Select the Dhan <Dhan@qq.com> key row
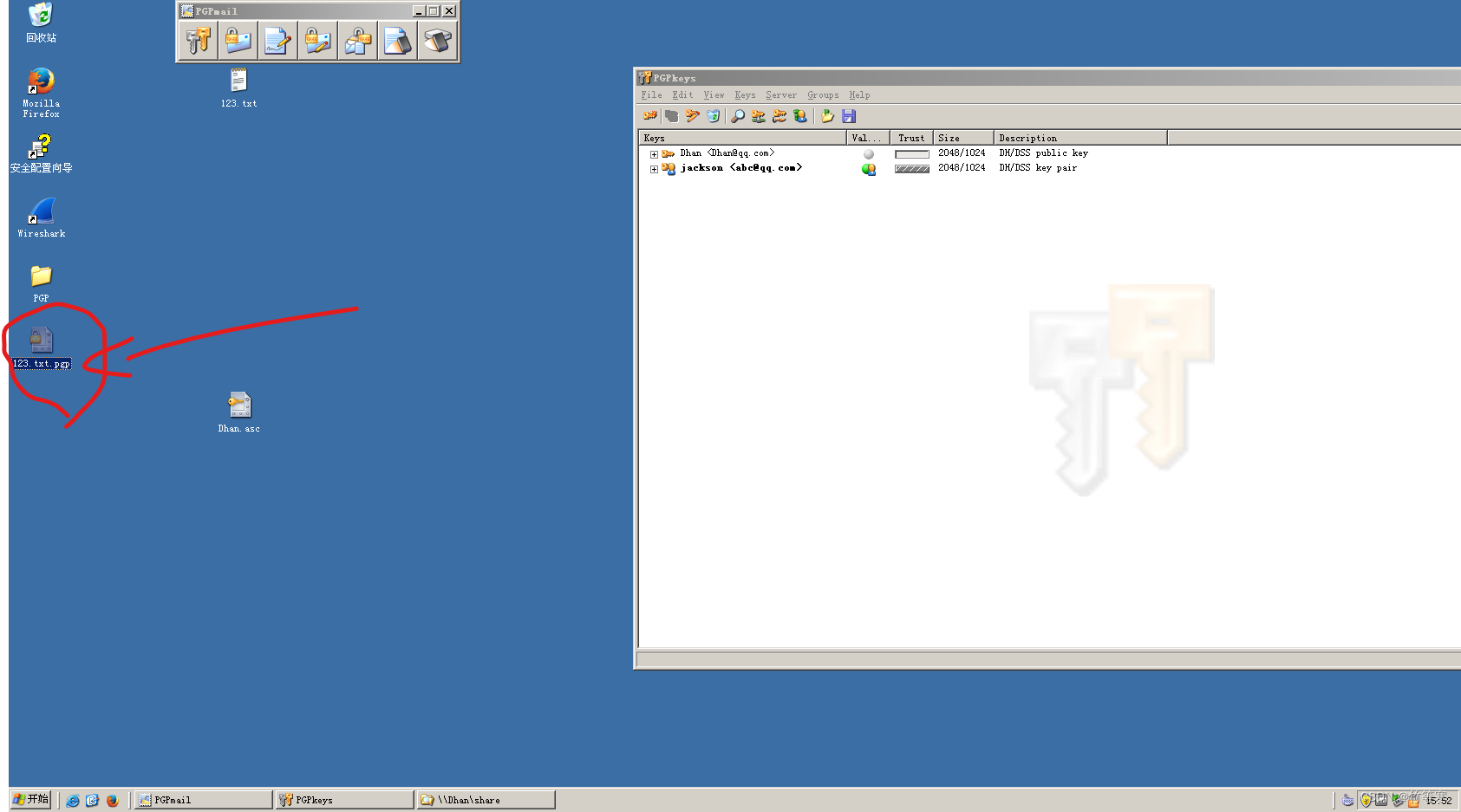 (x=727, y=153)
